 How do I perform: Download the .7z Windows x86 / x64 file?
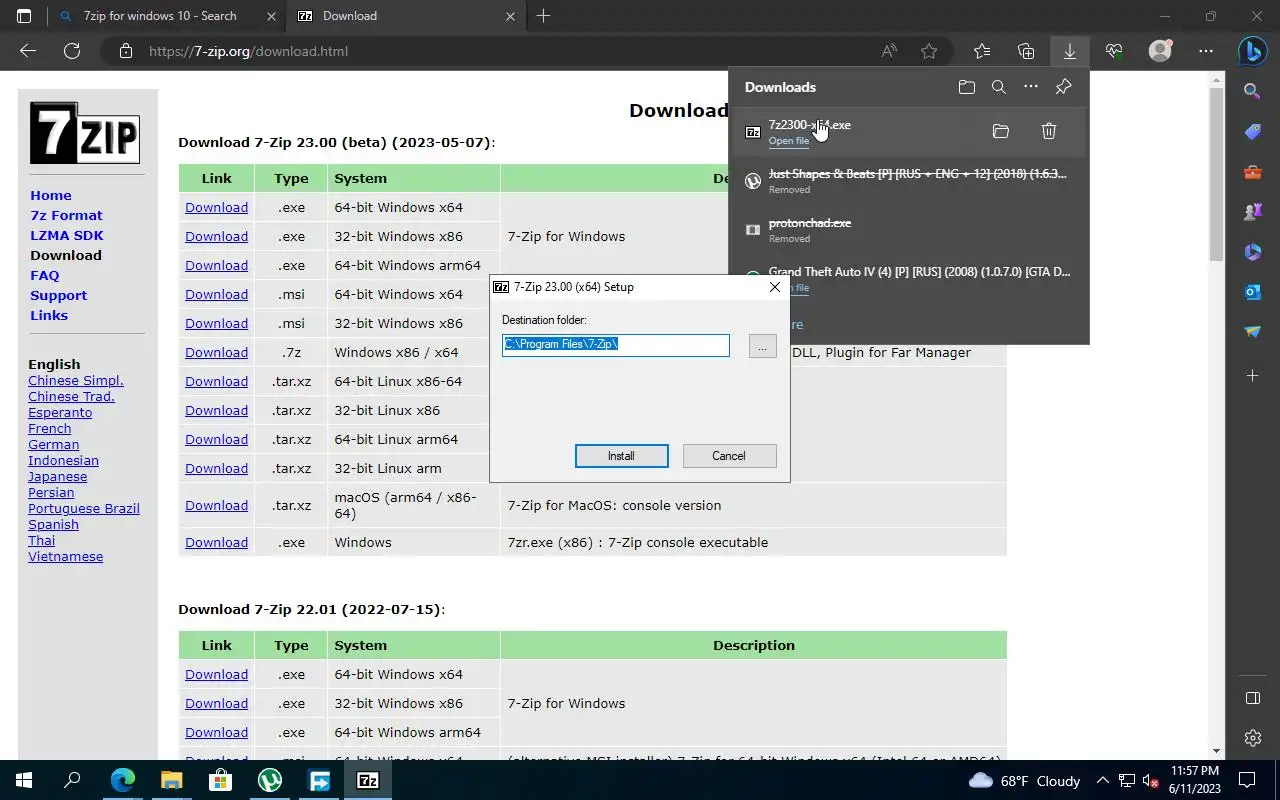click(216, 352)
